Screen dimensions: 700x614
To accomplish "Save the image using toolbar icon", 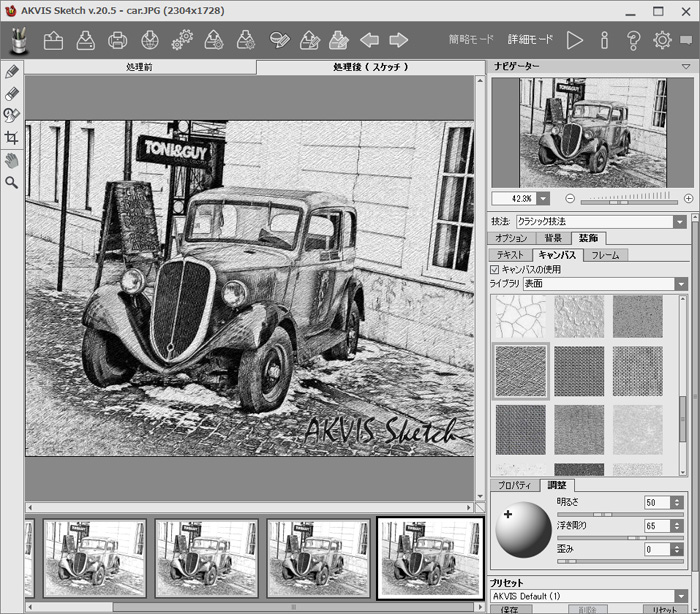I will coord(85,40).
